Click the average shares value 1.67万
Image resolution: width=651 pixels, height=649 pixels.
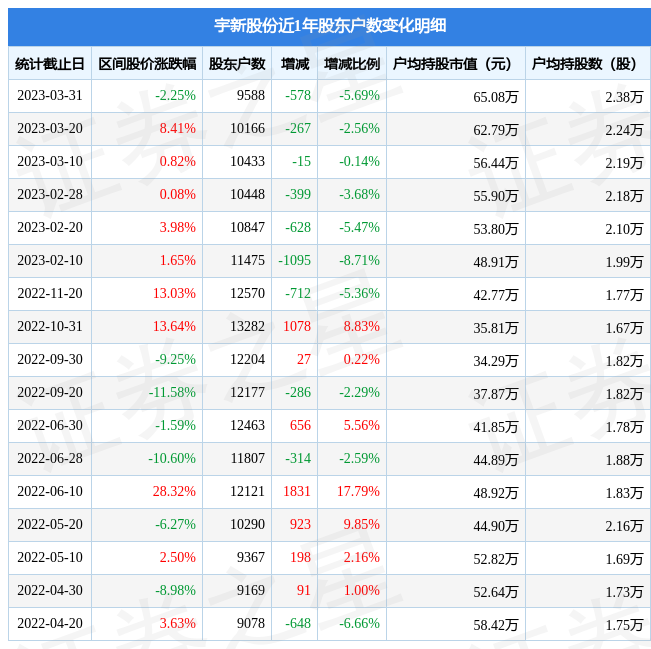pos(624,328)
